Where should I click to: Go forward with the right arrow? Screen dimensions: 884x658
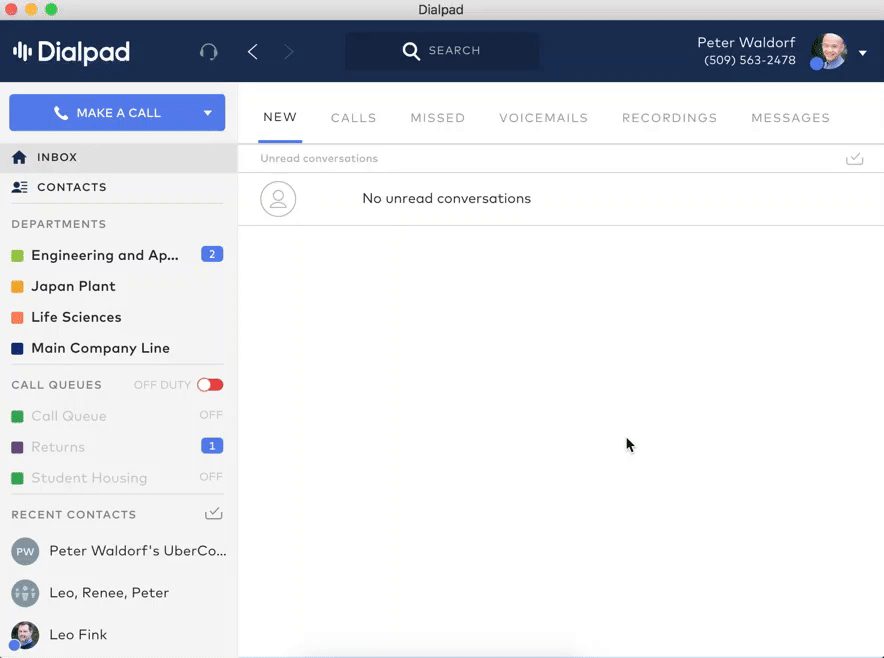point(289,52)
